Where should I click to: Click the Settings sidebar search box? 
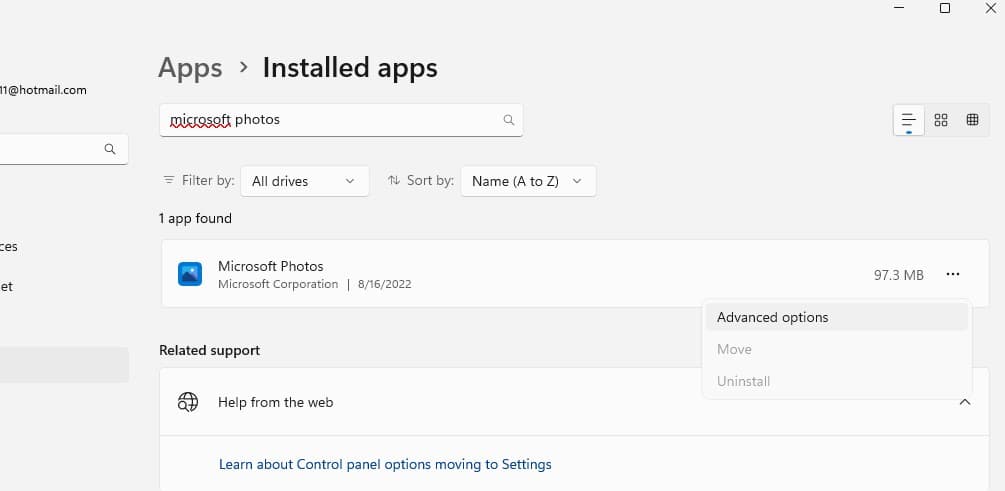click(50, 149)
